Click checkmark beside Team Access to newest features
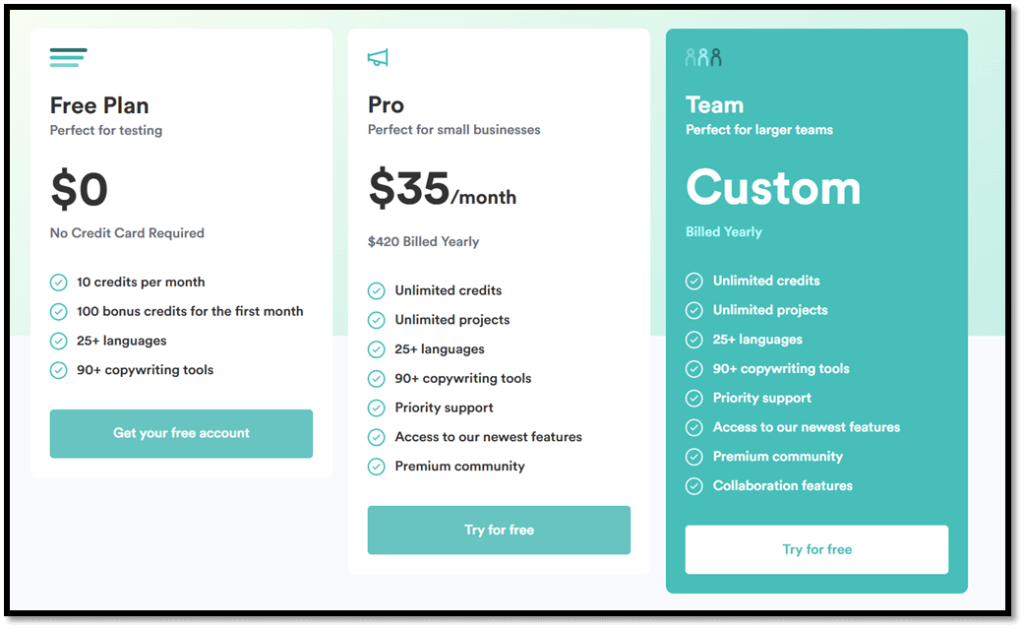 click(694, 427)
